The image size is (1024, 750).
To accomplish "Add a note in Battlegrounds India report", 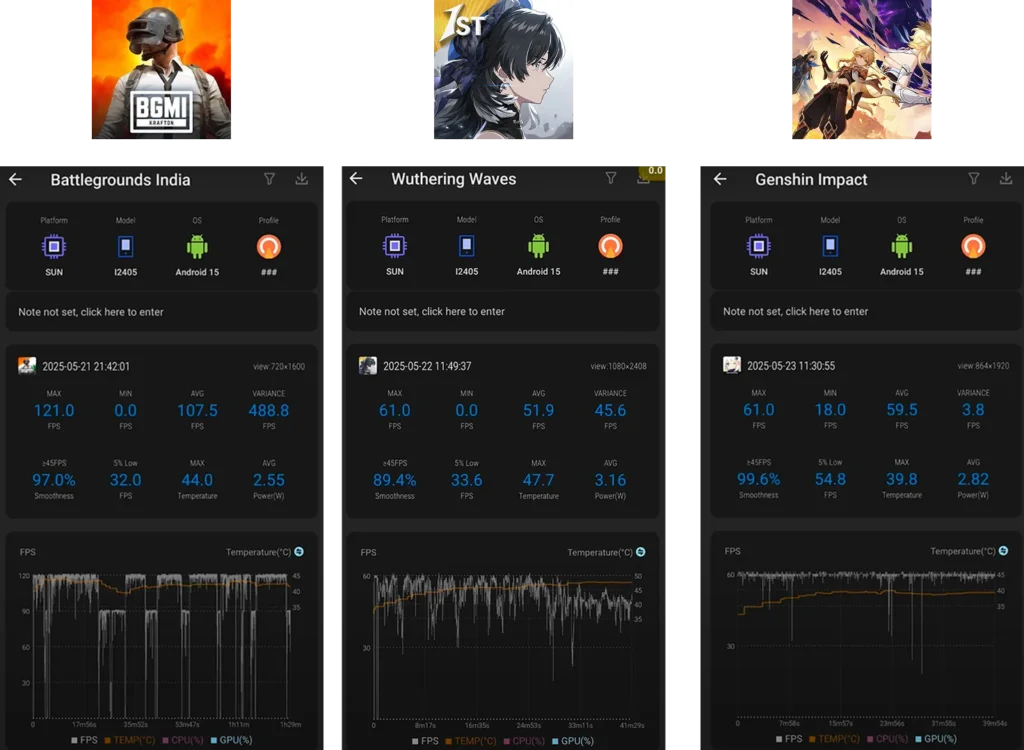I will (x=161, y=312).
